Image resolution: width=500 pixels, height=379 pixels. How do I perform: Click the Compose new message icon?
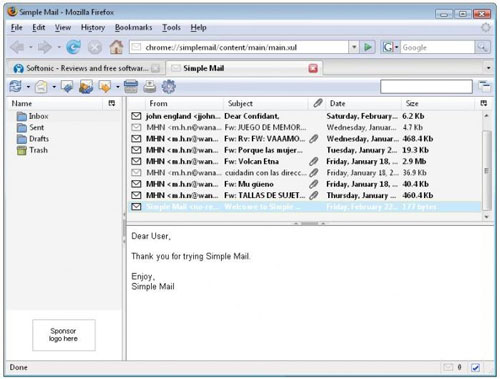(41, 87)
